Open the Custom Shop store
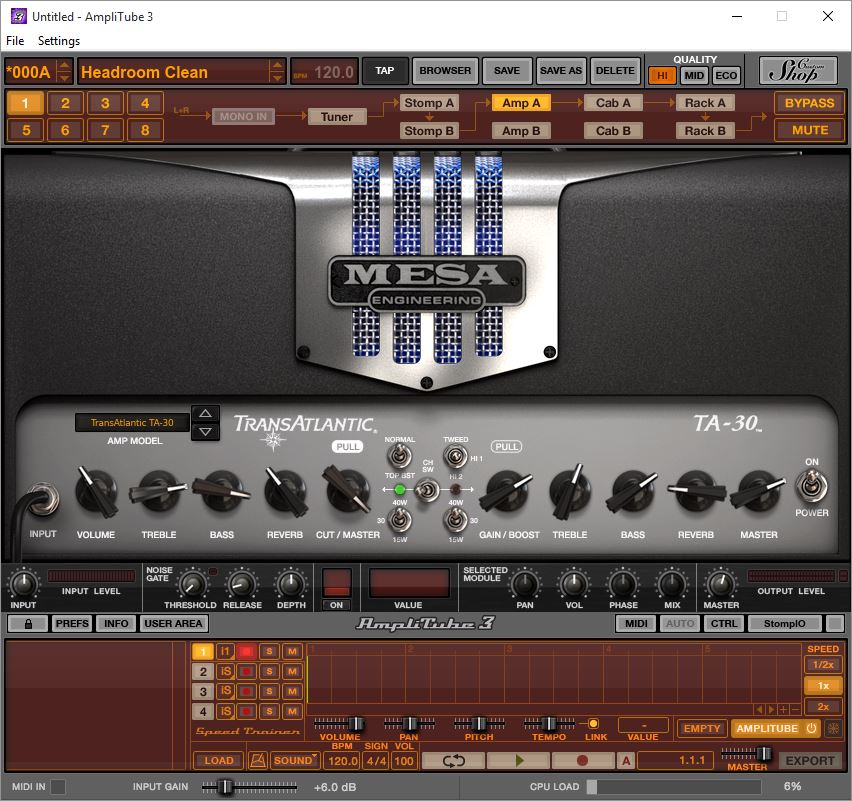This screenshot has width=852, height=801. tap(798, 71)
